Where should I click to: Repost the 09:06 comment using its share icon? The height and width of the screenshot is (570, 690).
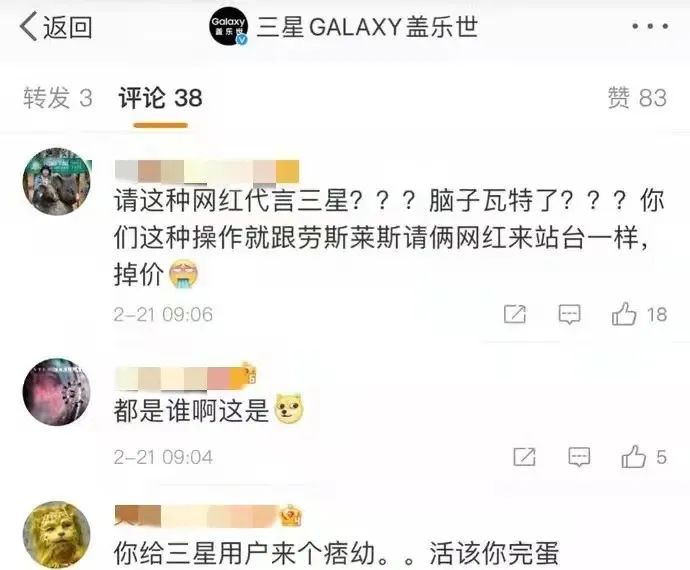tap(515, 314)
